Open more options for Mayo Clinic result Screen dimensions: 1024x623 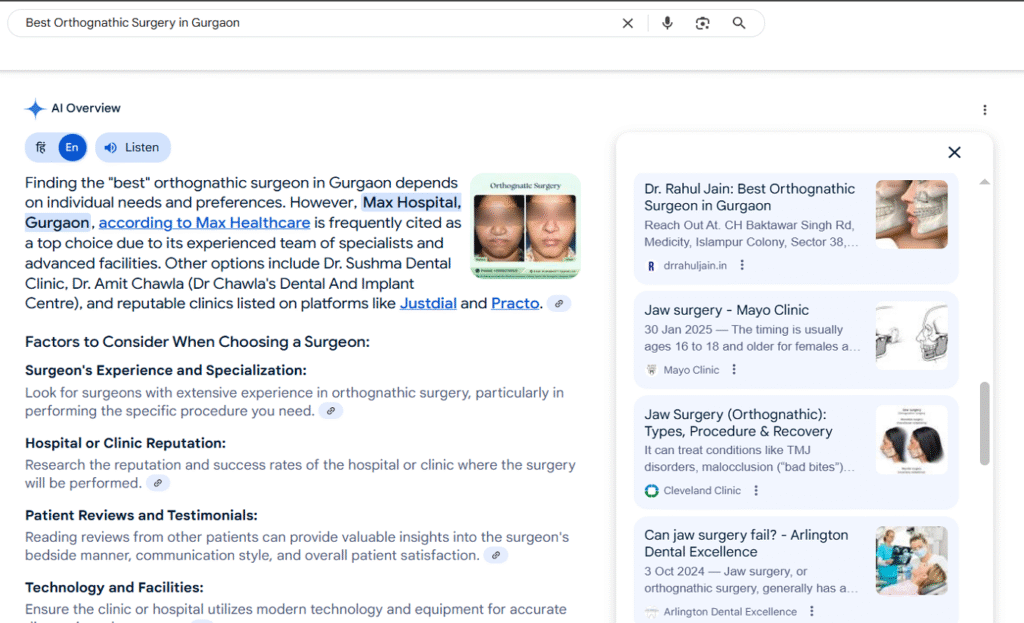coord(734,370)
